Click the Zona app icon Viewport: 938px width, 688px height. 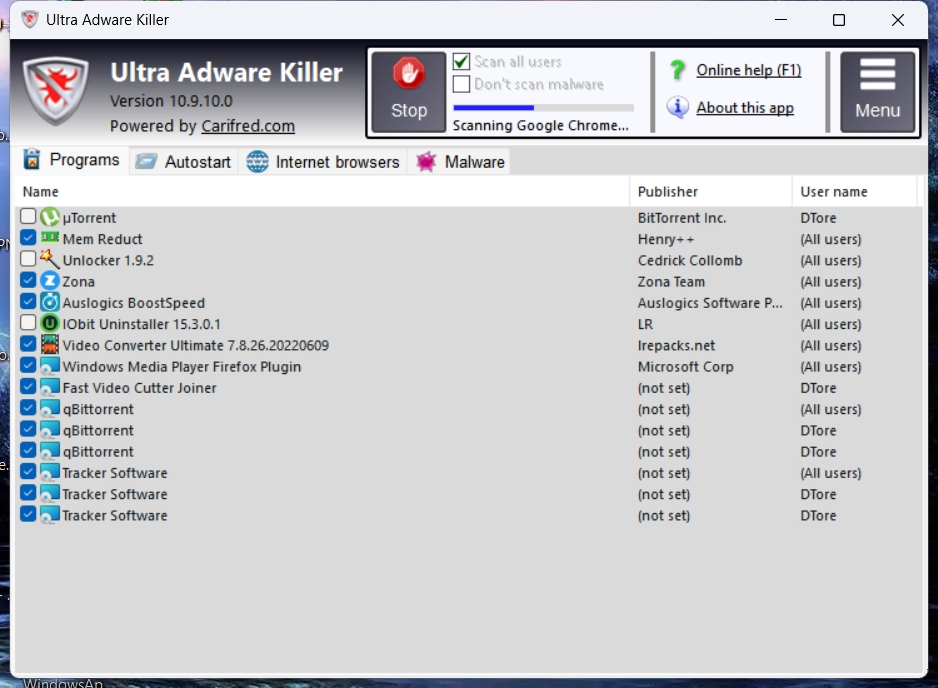(50, 281)
